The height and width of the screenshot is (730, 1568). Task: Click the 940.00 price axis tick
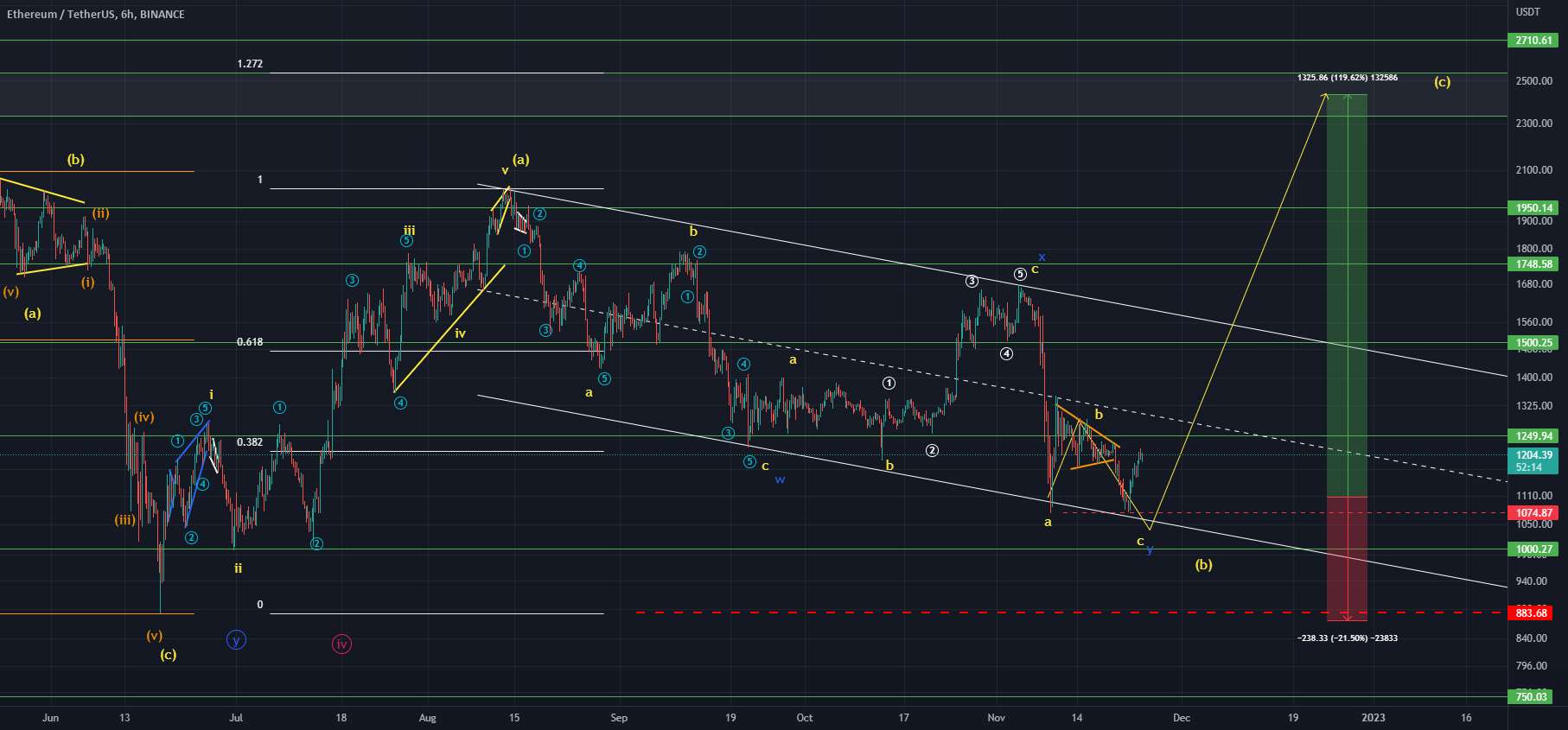coord(1532,581)
